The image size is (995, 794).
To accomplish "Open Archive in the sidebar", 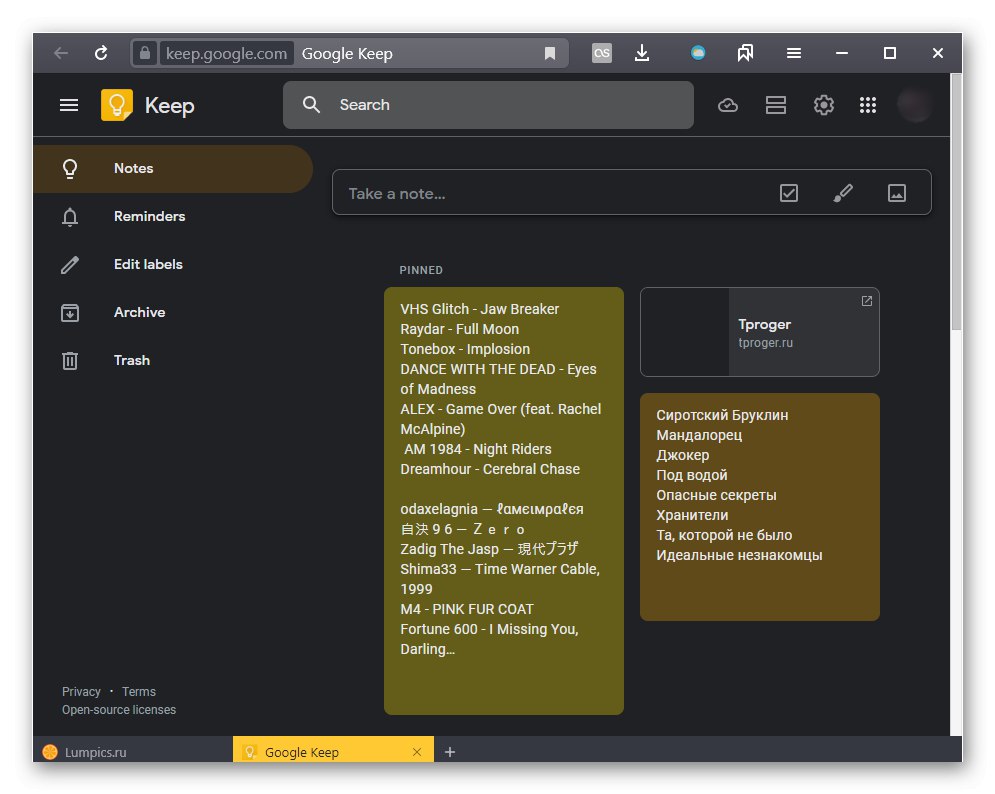I will [173, 312].
